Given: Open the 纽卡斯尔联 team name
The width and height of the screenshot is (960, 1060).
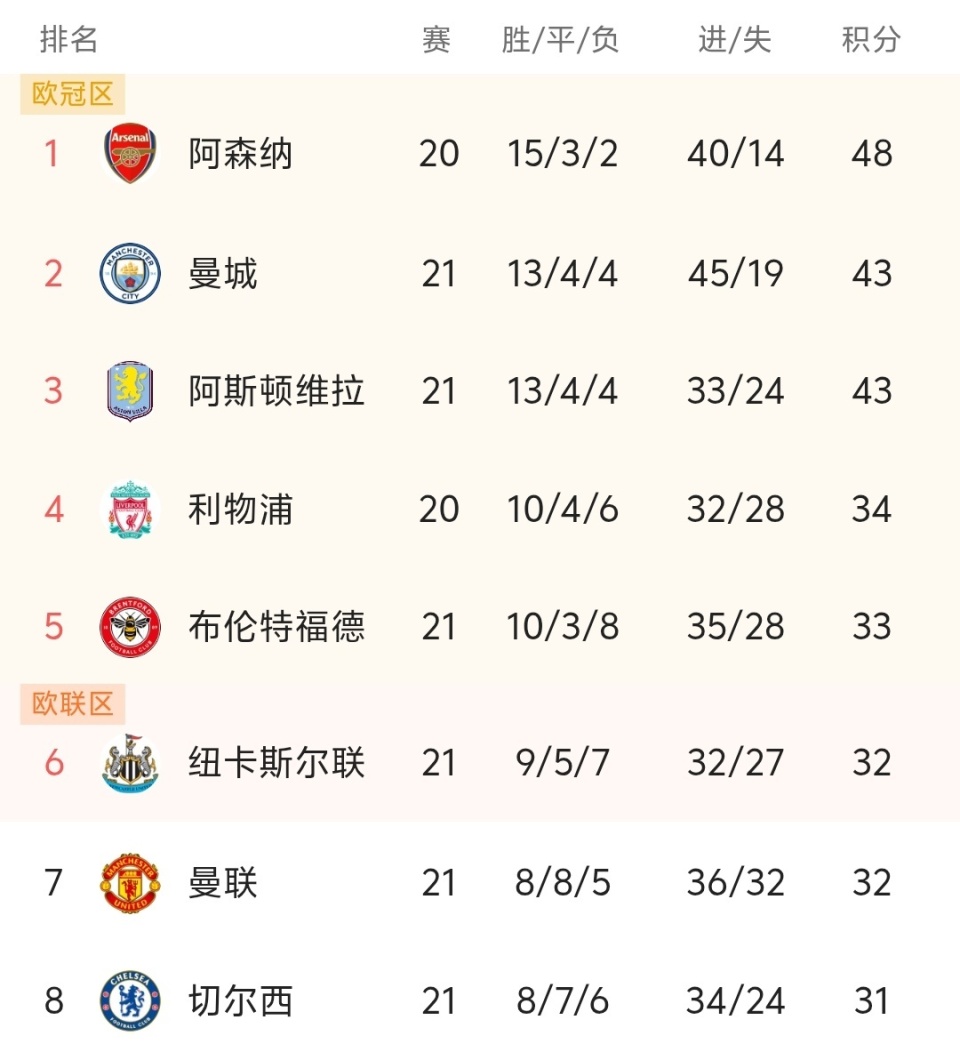Looking at the screenshot, I should click(x=276, y=763).
